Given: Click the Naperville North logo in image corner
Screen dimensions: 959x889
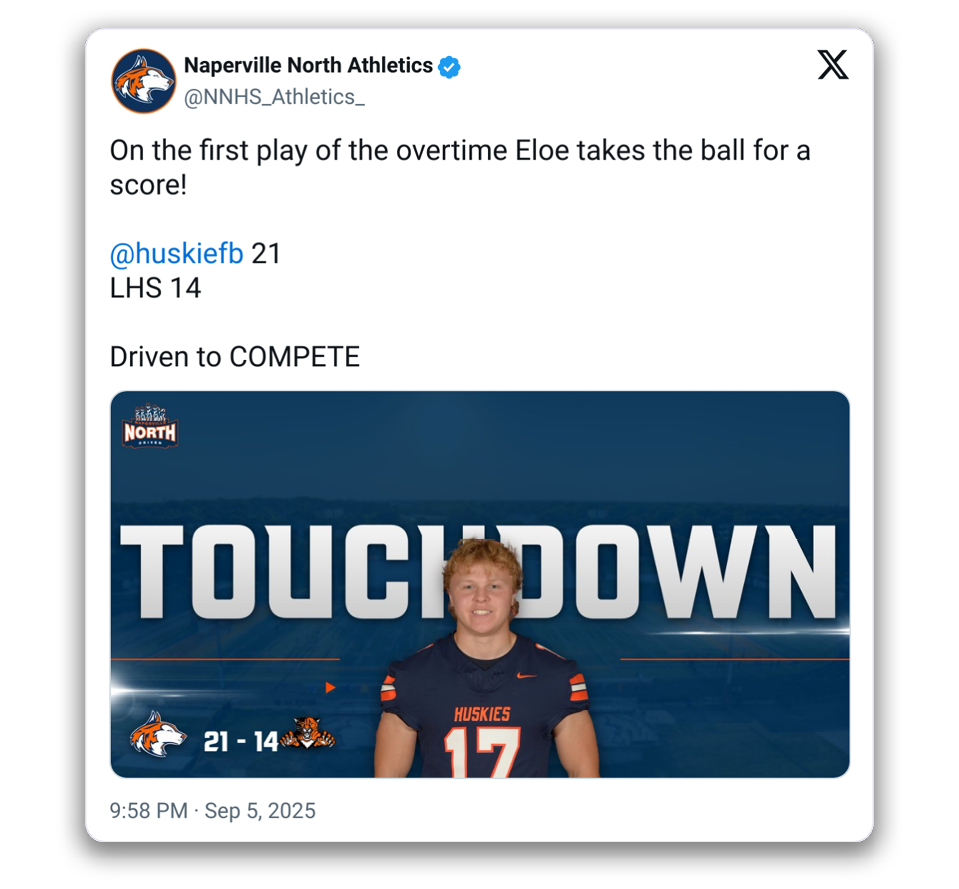Looking at the screenshot, I should pos(150,426).
